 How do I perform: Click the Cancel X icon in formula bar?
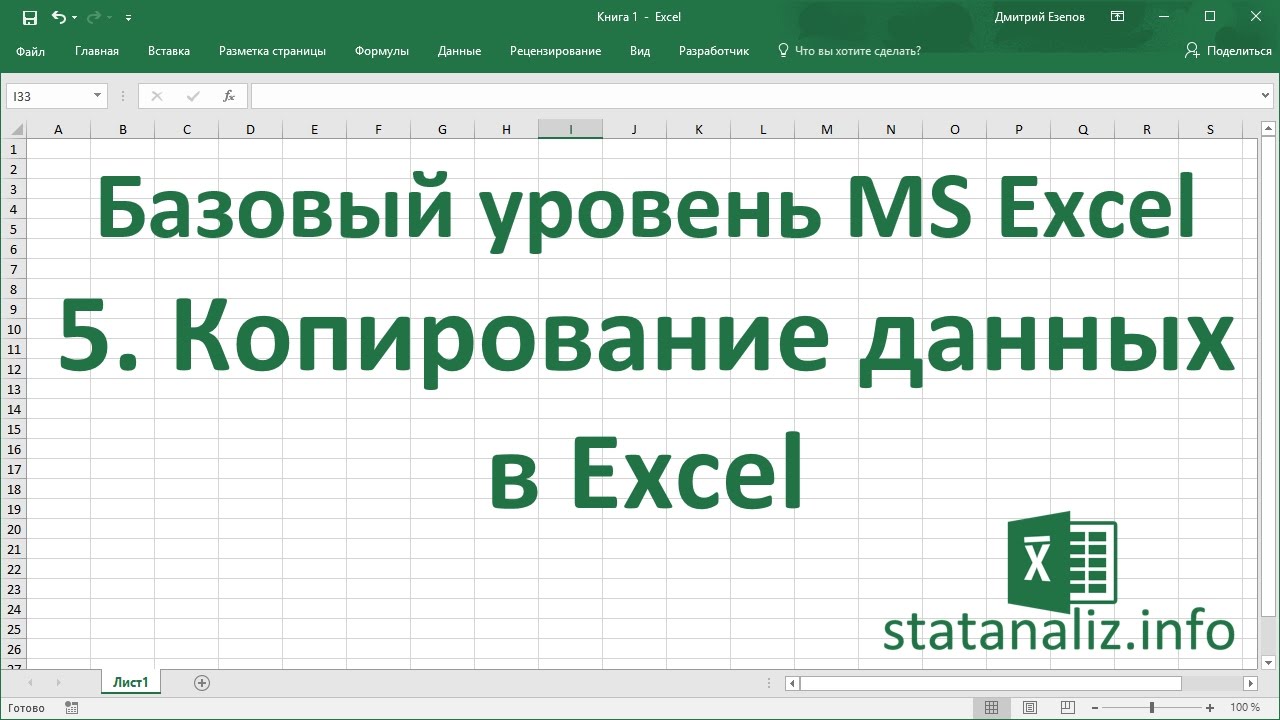(x=156, y=96)
